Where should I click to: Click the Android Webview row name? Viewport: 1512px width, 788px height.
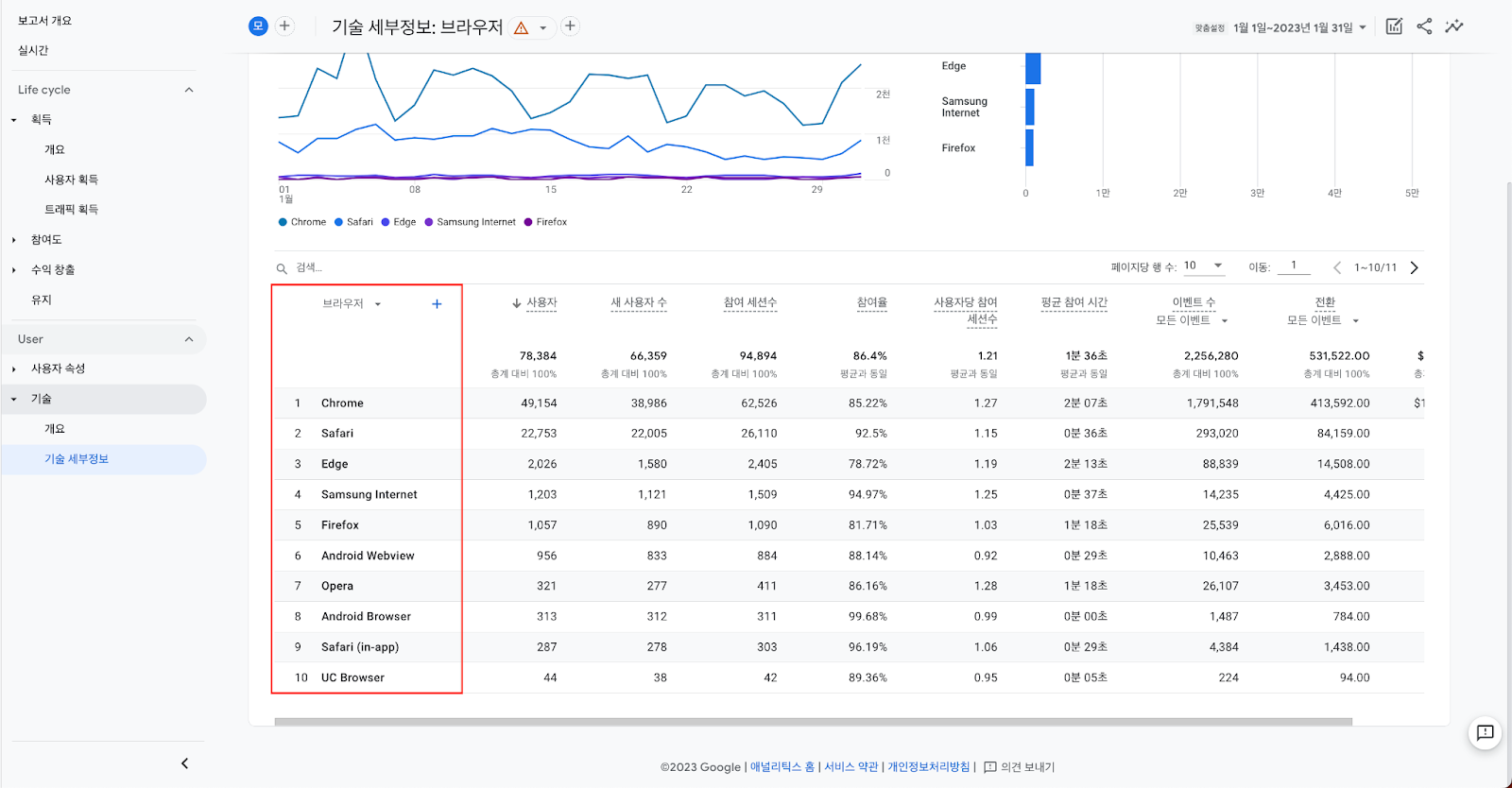(368, 557)
